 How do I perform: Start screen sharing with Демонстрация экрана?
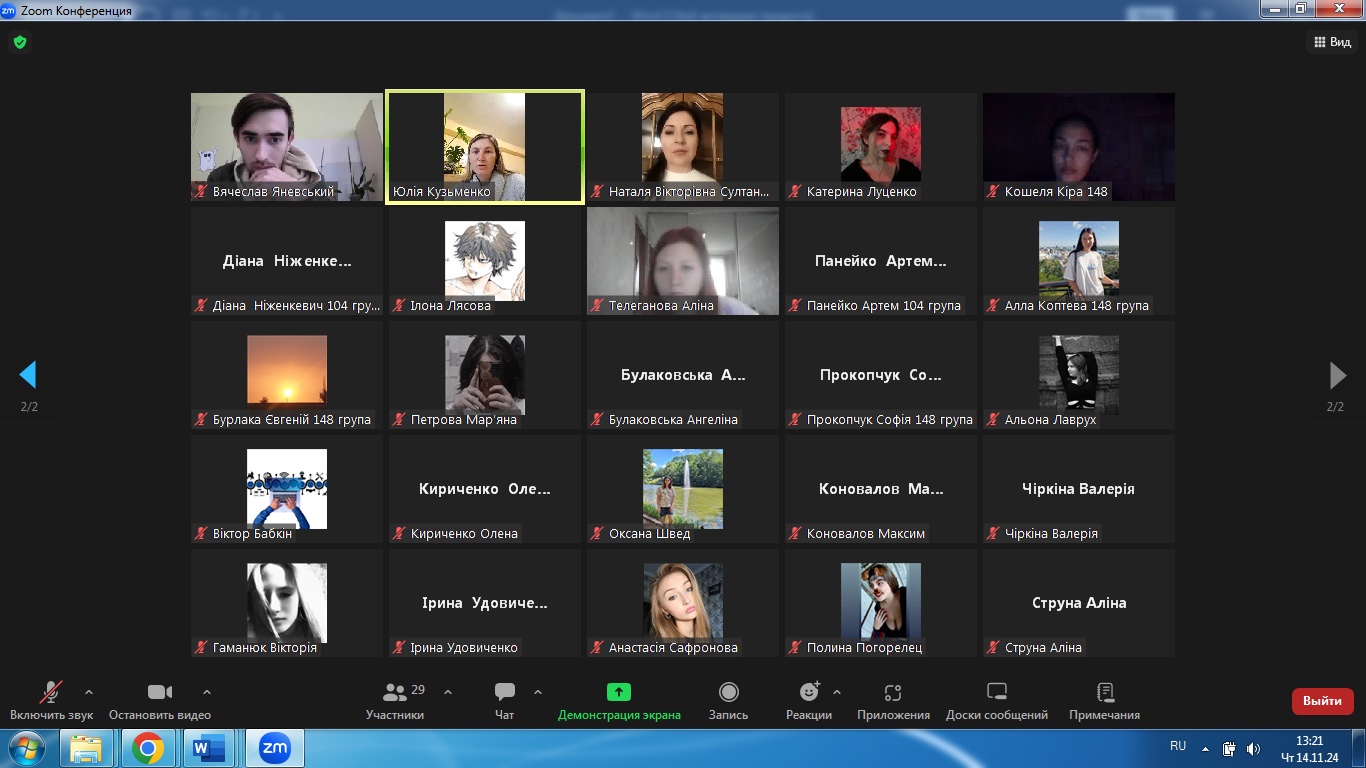pyautogui.click(x=619, y=693)
